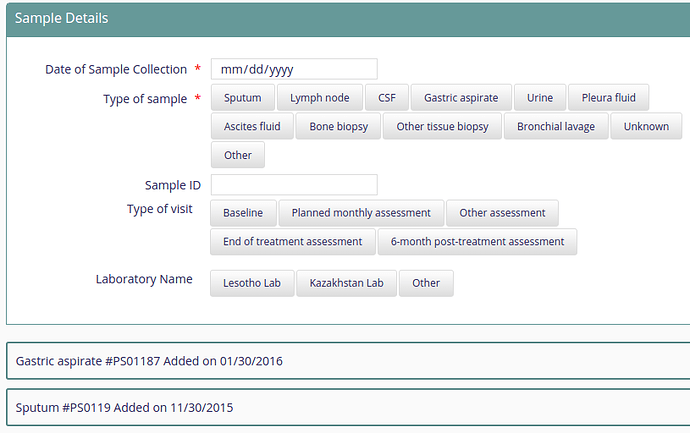Viewport: 690px width, 433px height.
Task: Pick Gastric aspirate sample type
Action: click(x=461, y=97)
